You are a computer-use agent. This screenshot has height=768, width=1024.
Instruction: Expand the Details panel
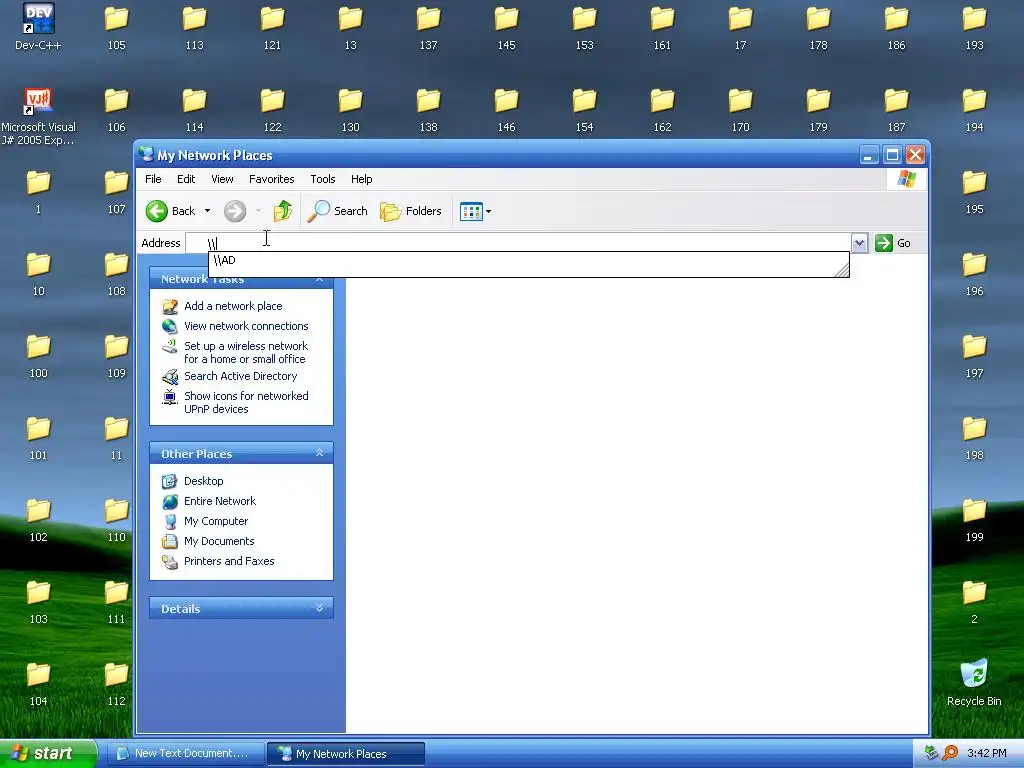click(x=319, y=608)
